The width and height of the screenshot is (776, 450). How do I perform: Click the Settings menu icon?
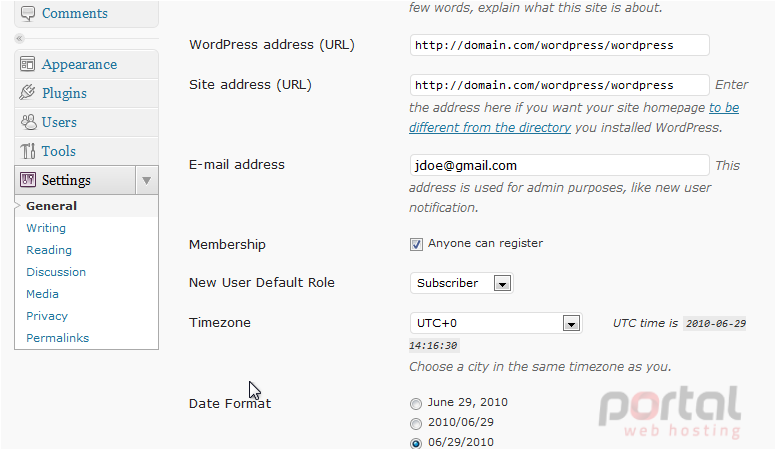[28, 180]
